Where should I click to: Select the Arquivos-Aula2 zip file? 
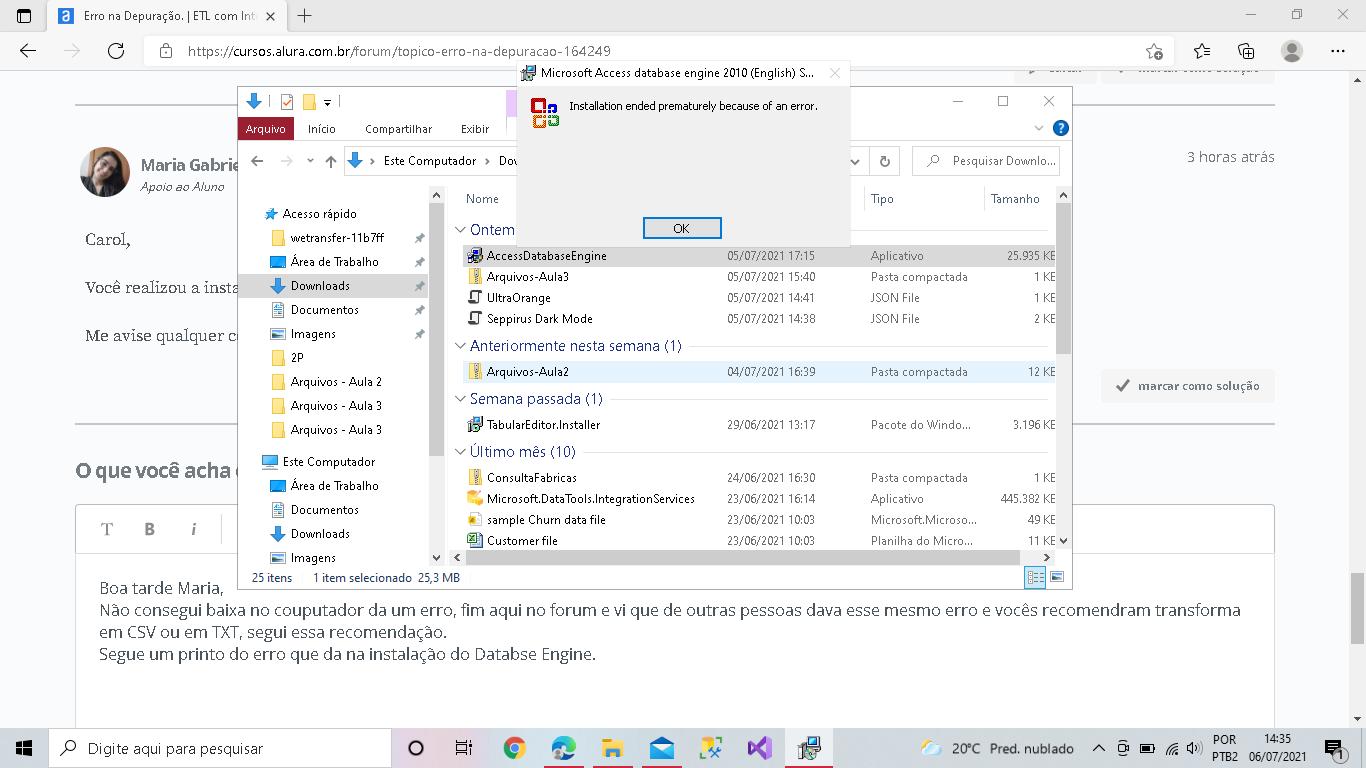760,372
